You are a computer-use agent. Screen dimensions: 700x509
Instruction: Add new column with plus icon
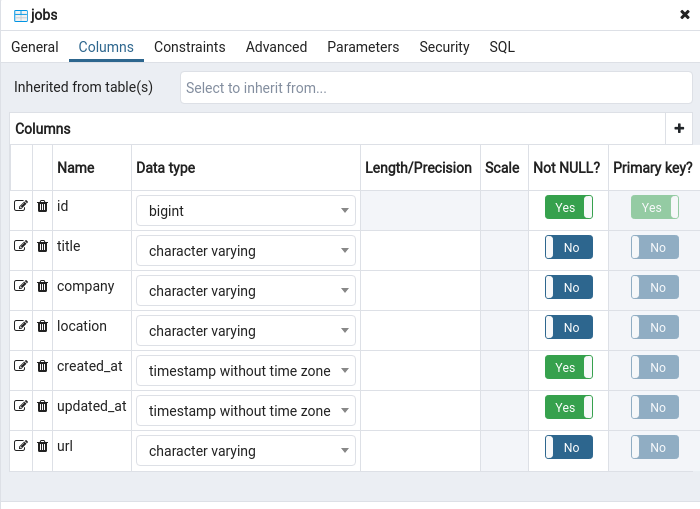coord(679,128)
